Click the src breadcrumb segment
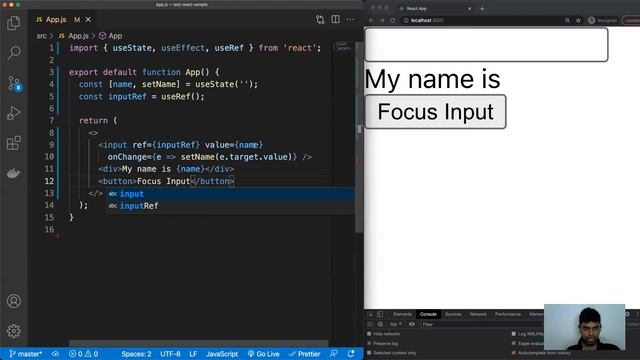Screen dimensions: 640x360 (x=41, y=36)
